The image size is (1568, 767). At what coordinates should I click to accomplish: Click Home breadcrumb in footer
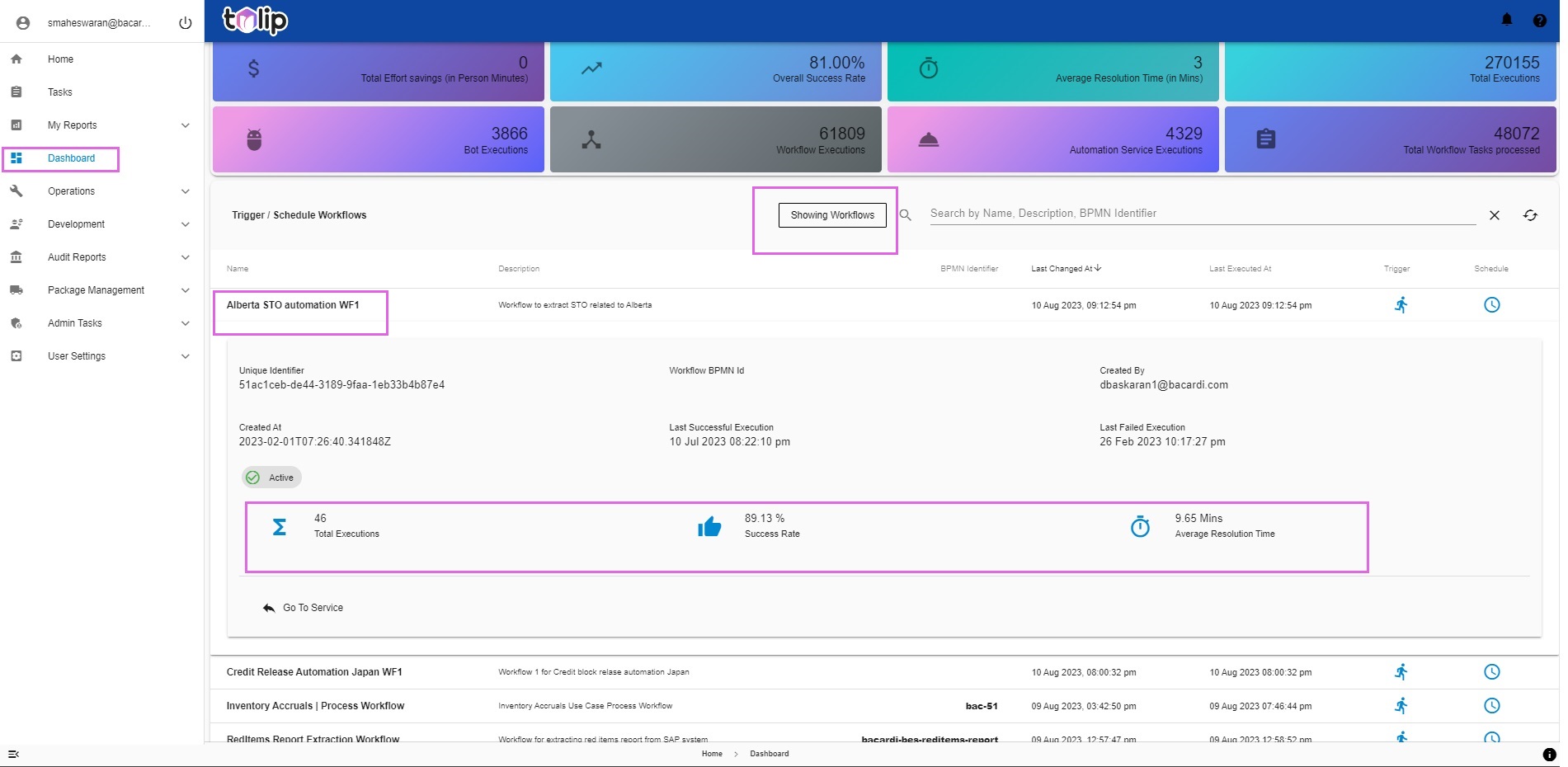[x=712, y=754]
